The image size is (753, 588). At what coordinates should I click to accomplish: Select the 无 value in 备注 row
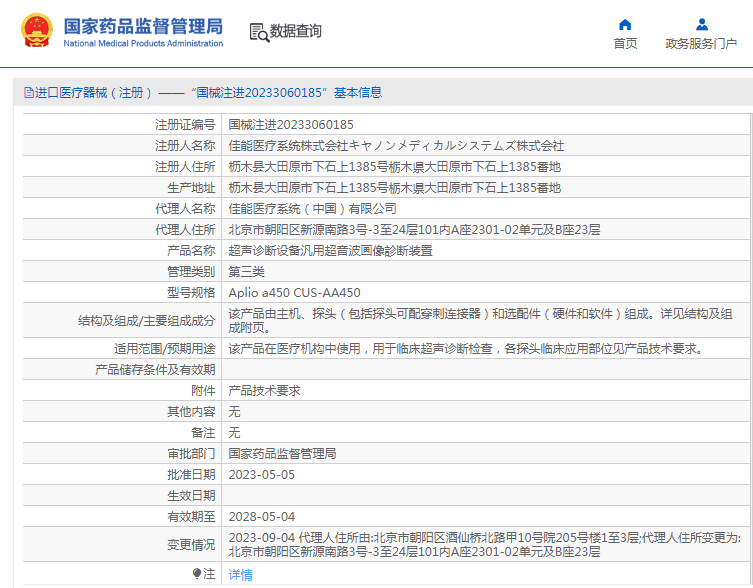coord(234,433)
